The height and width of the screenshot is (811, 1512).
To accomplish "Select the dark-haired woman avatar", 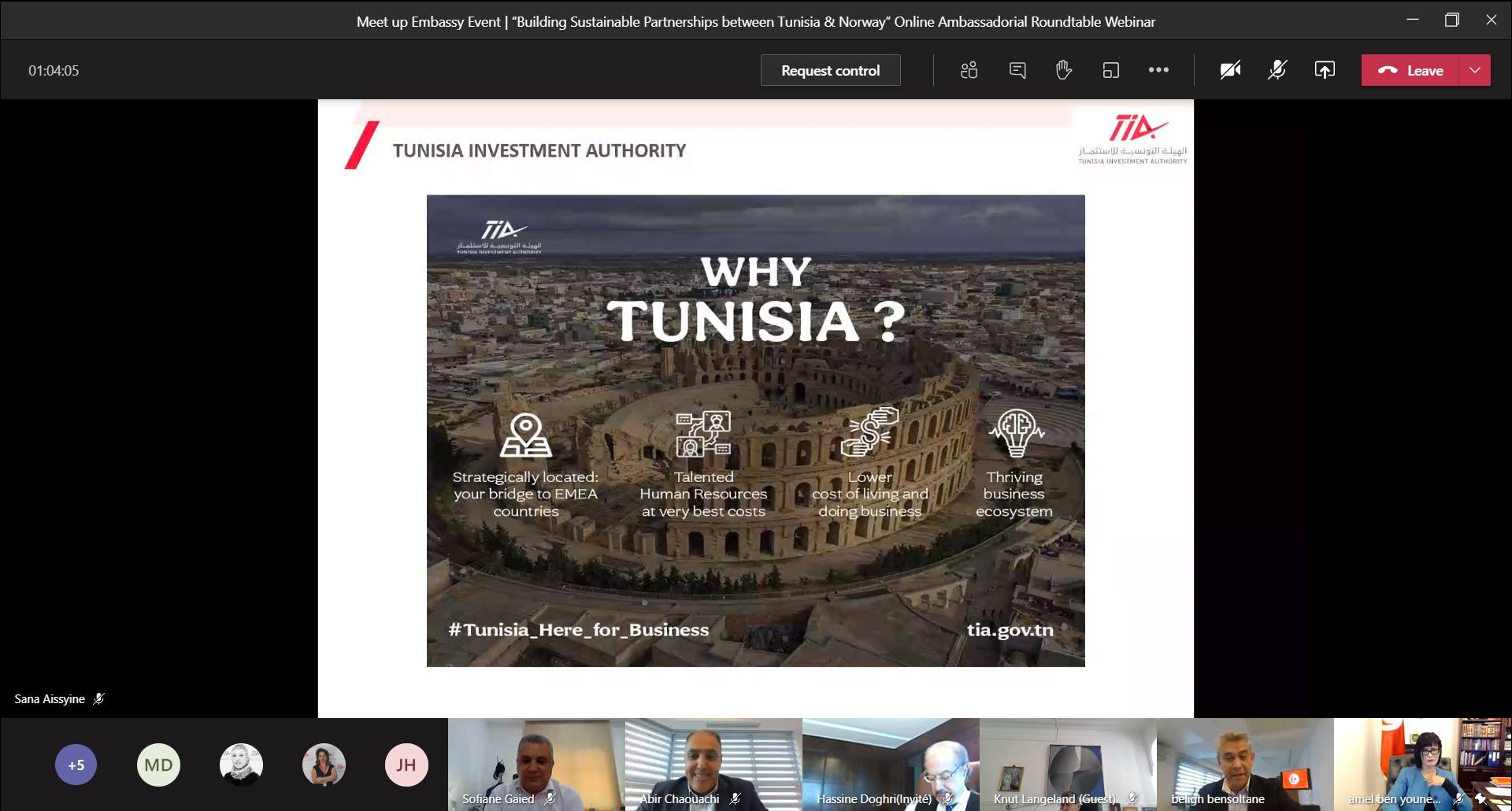I will (x=324, y=765).
